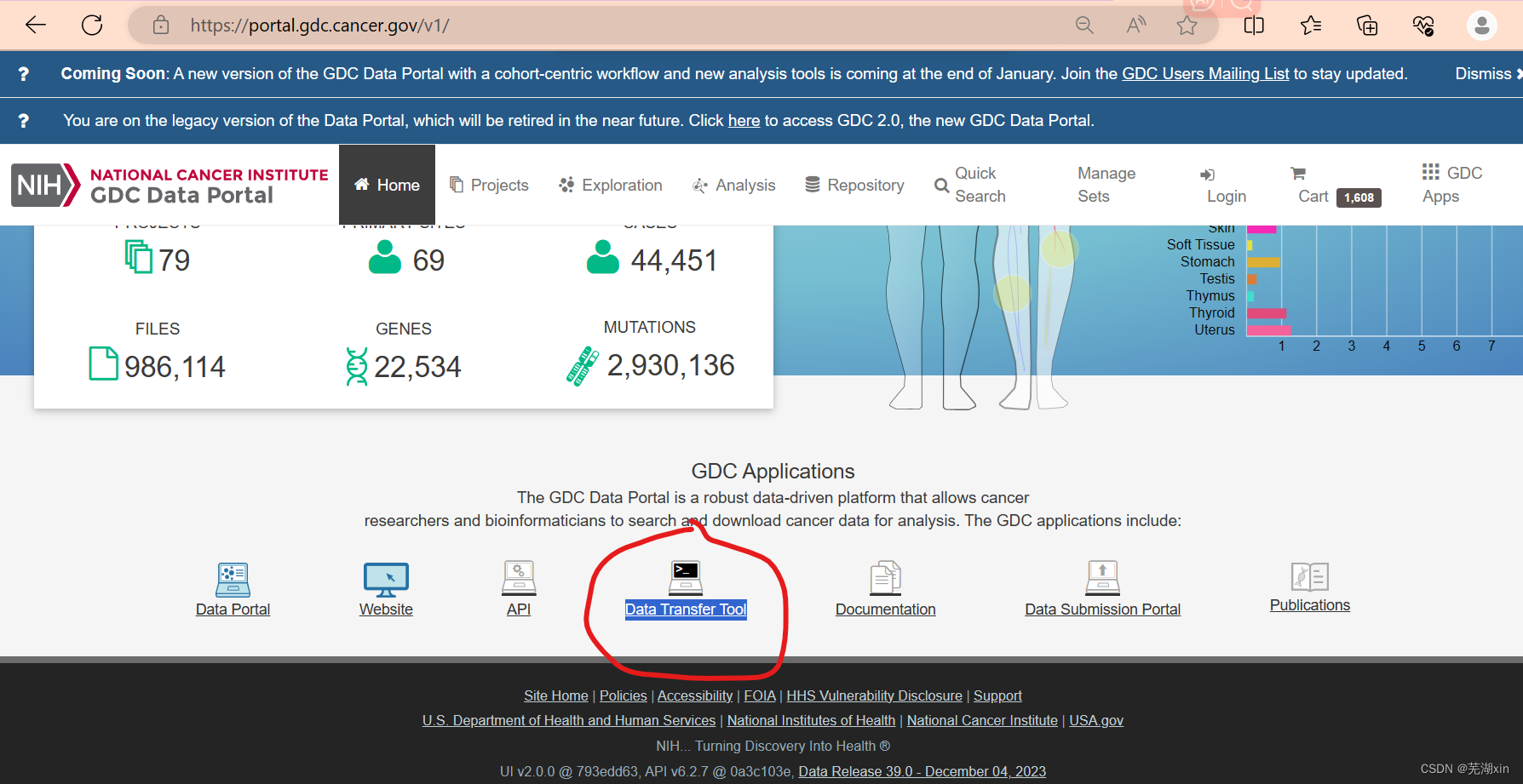1523x784 pixels.
Task: Open the Data Release 39.0 link
Action: tap(921, 771)
